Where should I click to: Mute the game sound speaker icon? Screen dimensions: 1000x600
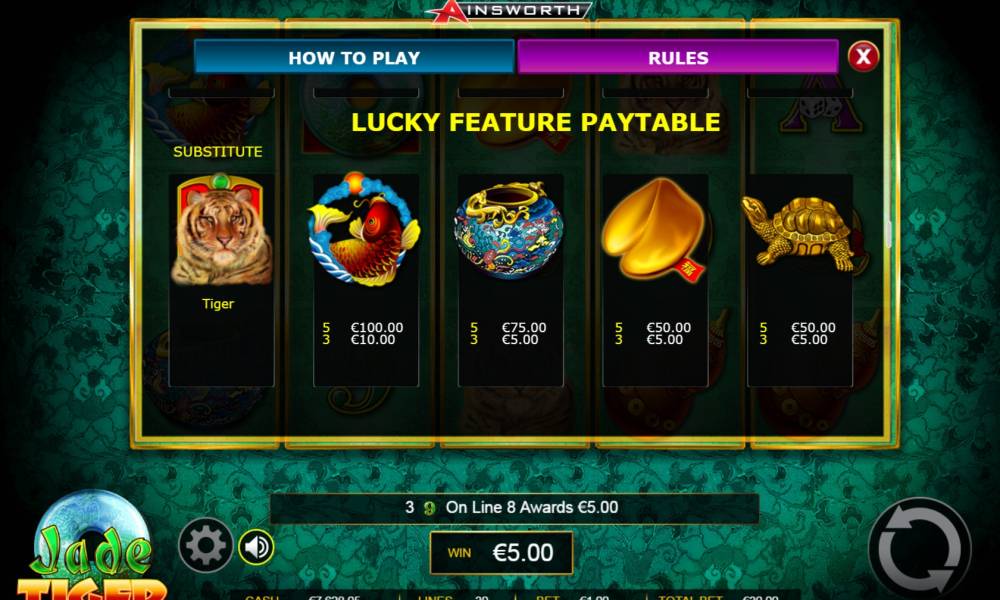256,546
